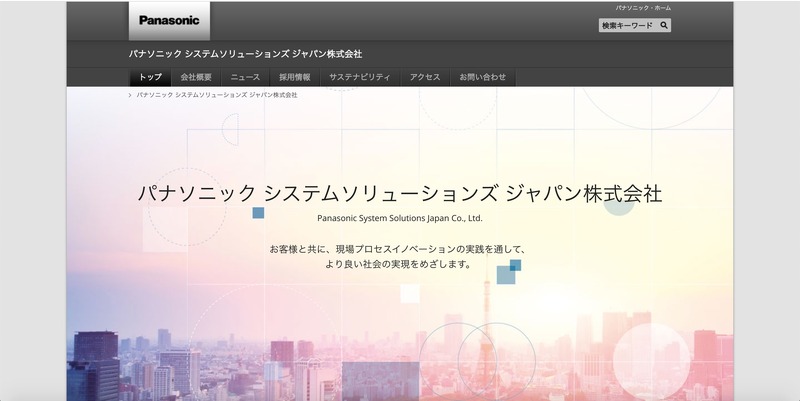Click the large hero headline company name
This screenshot has width=800, height=401.
(x=399, y=193)
